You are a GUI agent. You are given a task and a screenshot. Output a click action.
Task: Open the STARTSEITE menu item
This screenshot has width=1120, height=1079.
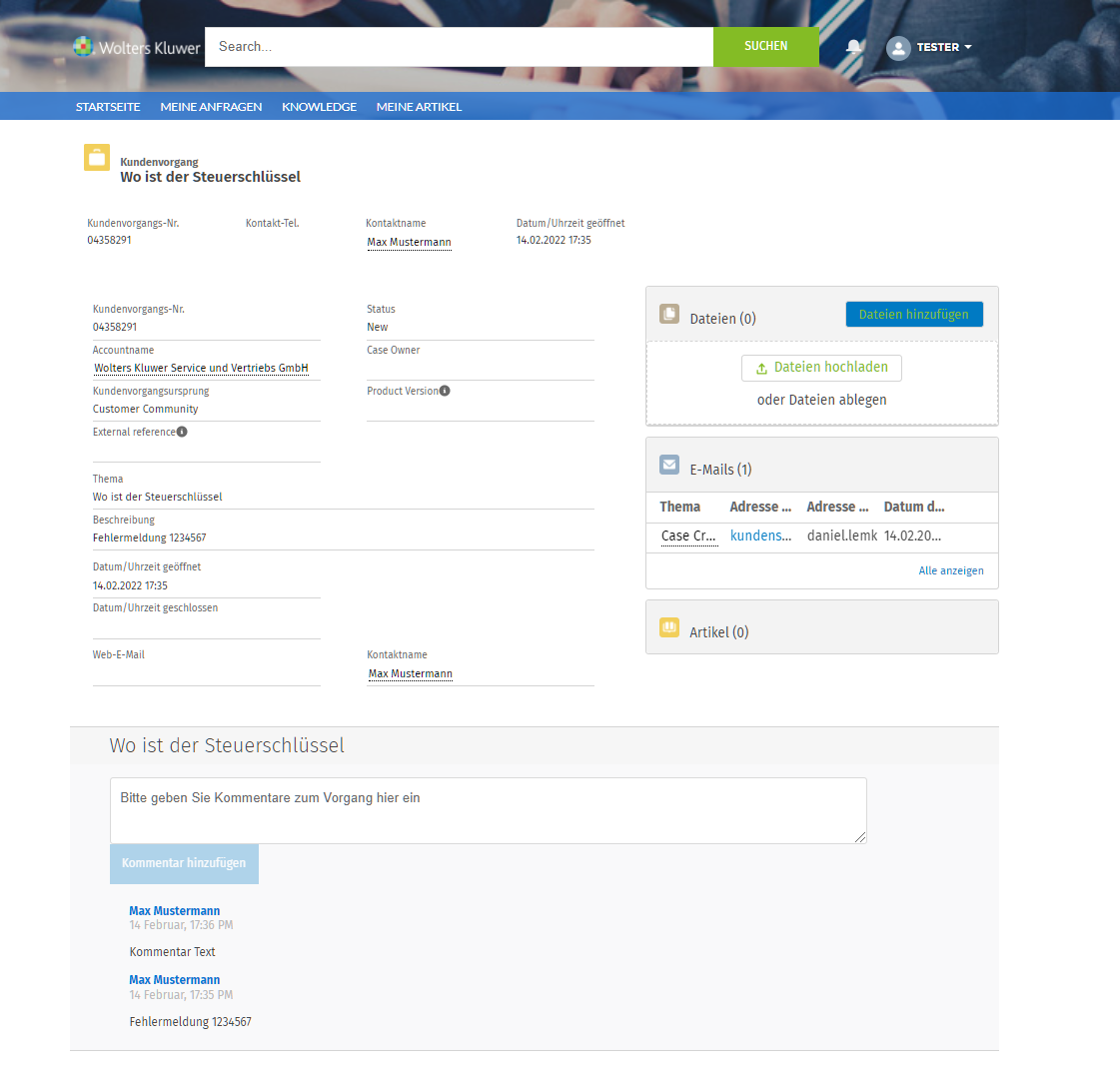pyautogui.click(x=108, y=107)
